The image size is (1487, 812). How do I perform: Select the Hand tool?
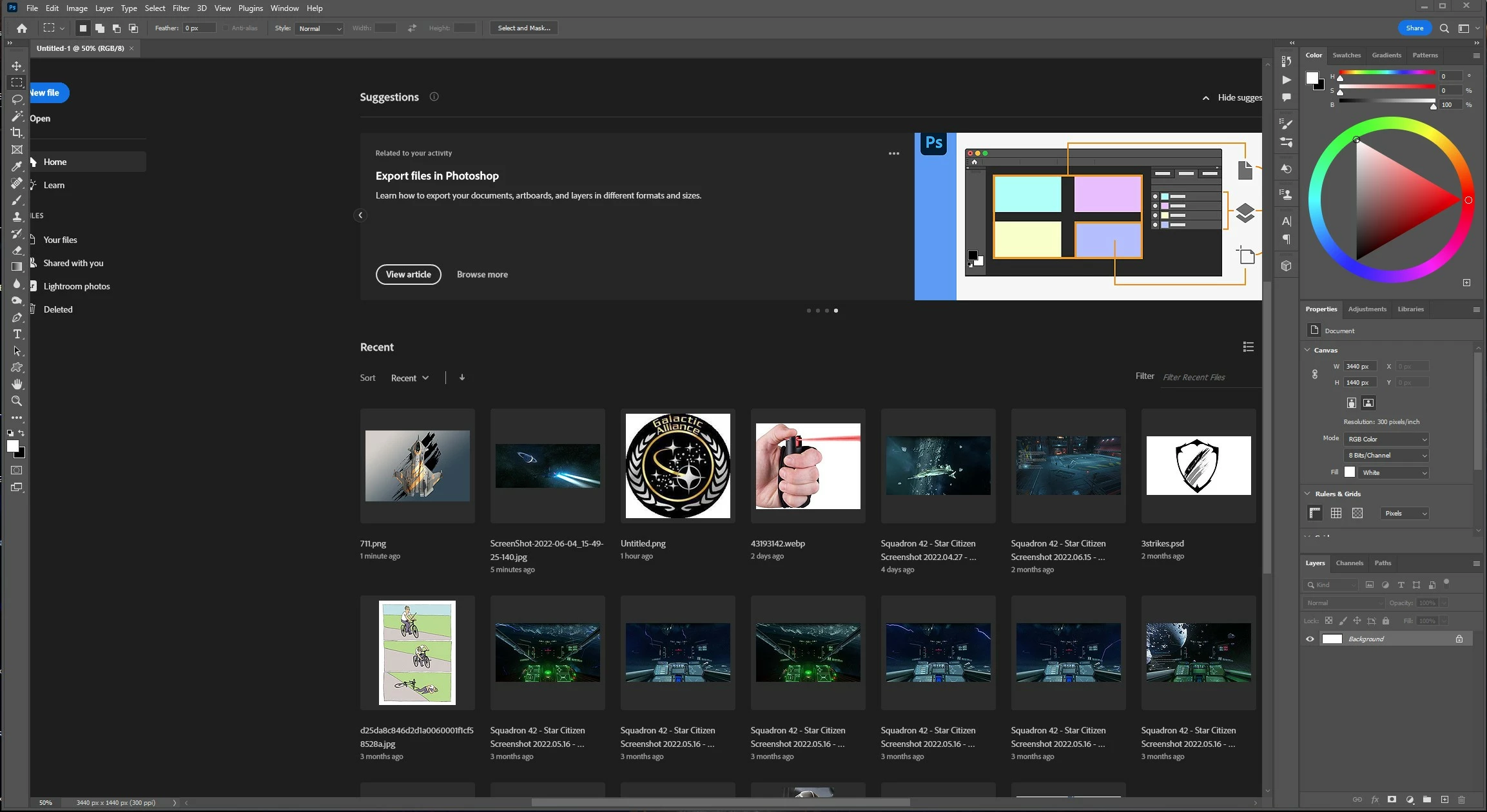pyautogui.click(x=17, y=384)
